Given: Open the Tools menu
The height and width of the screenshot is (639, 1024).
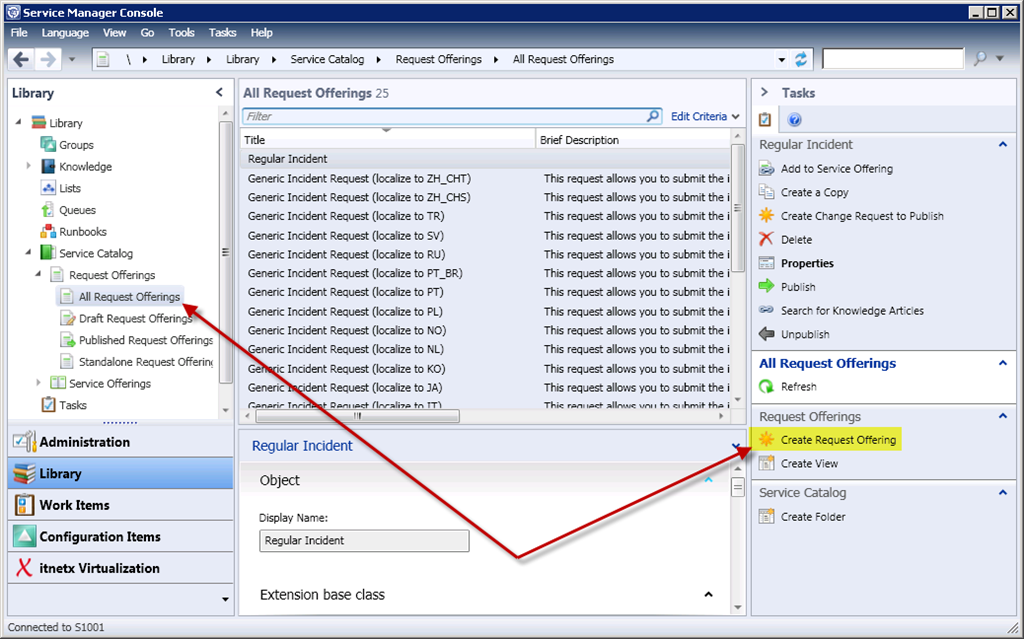Looking at the screenshot, I should 181,33.
